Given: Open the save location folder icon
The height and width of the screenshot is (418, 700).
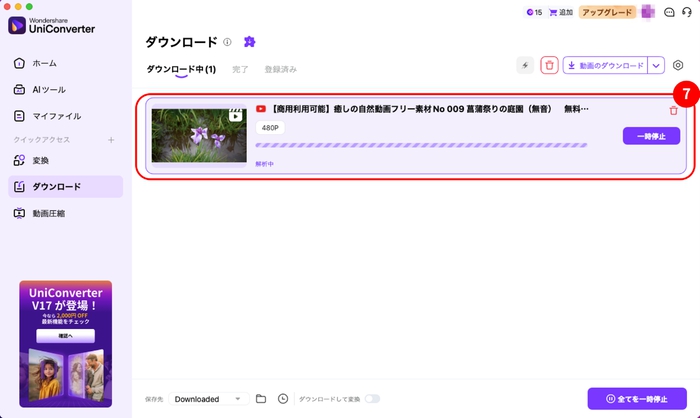Looking at the screenshot, I should pyautogui.click(x=261, y=398).
